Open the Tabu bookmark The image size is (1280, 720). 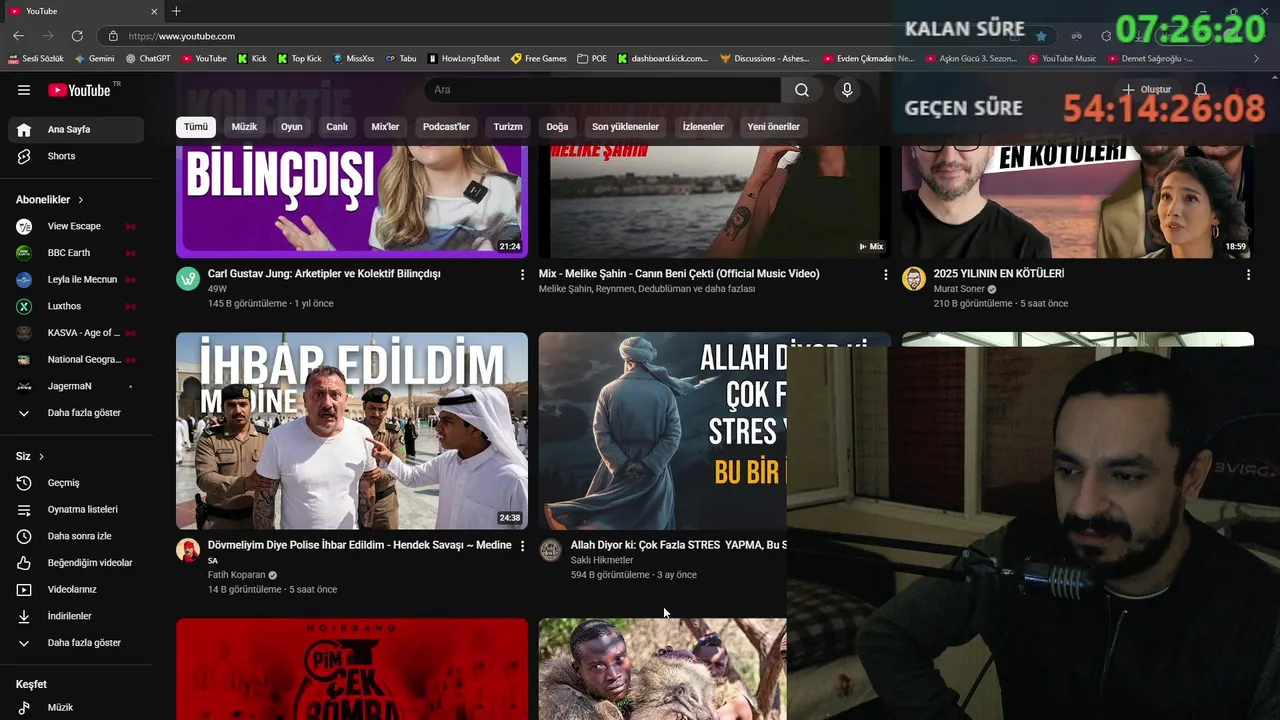(401, 59)
